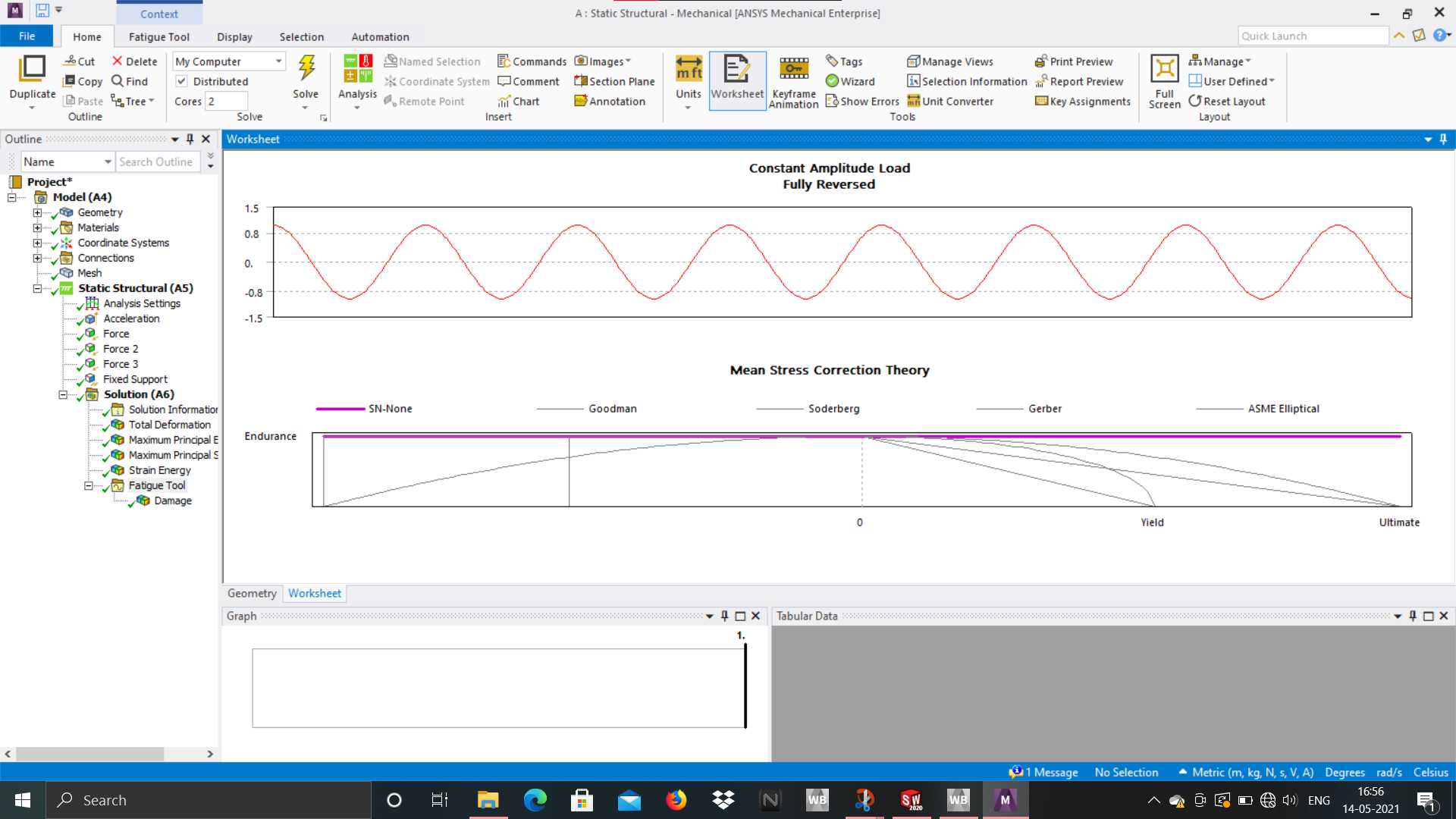The image size is (1456, 819).
Task: Click the Cores number field
Action: click(x=227, y=101)
